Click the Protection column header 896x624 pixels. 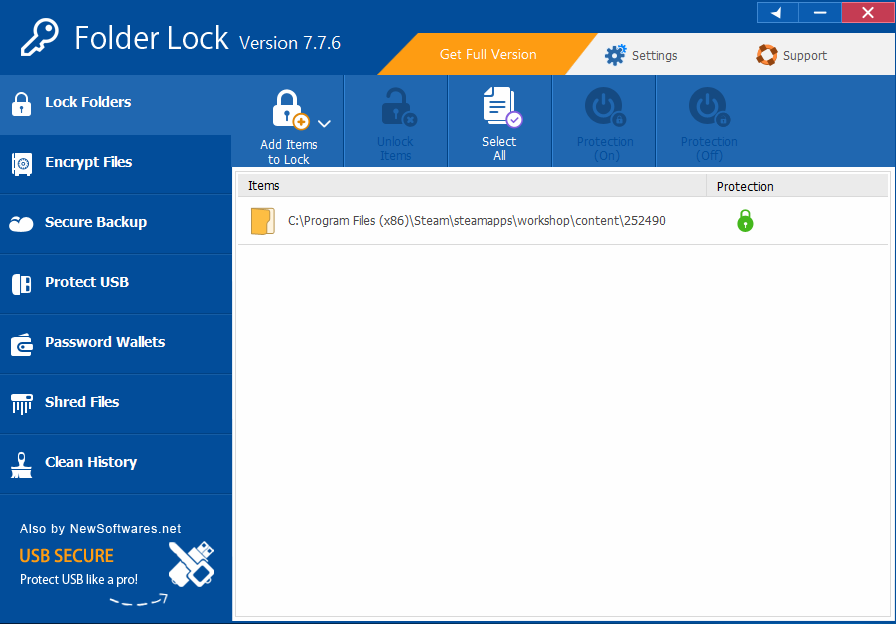coord(797,186)
